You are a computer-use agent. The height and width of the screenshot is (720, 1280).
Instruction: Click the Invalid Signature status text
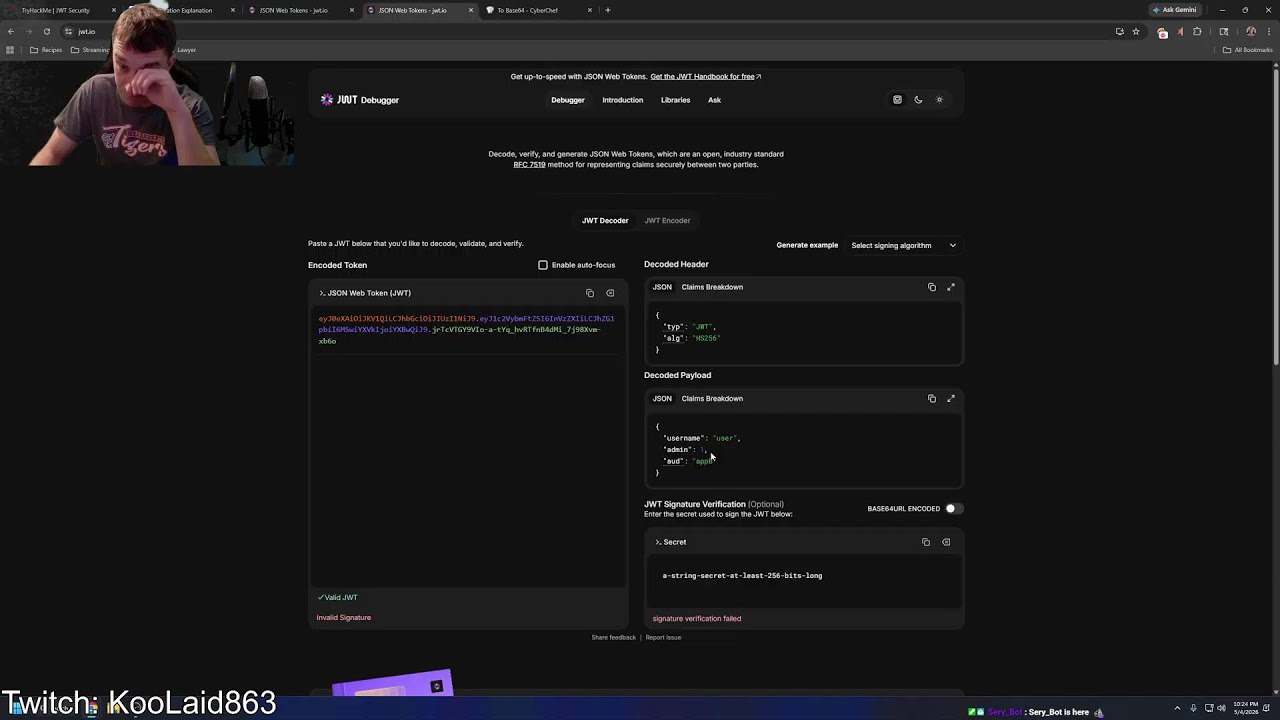tap(343, 617)
